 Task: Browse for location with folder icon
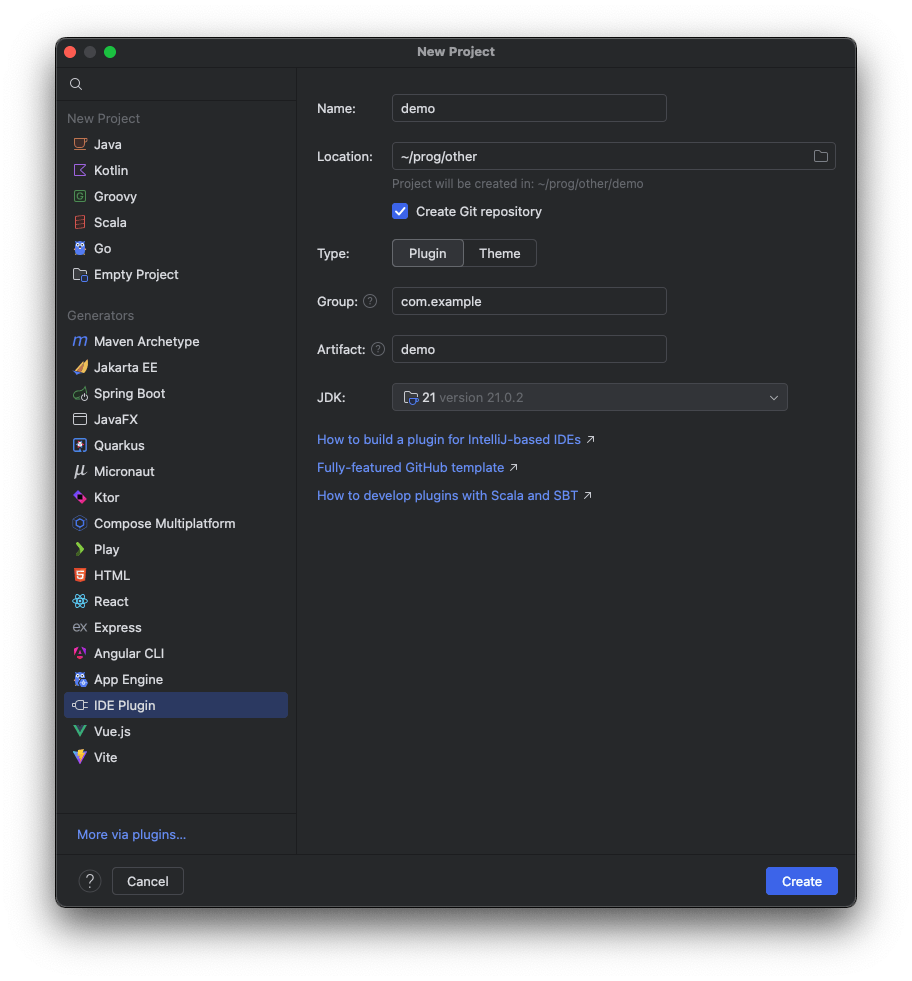click(821, 156)
